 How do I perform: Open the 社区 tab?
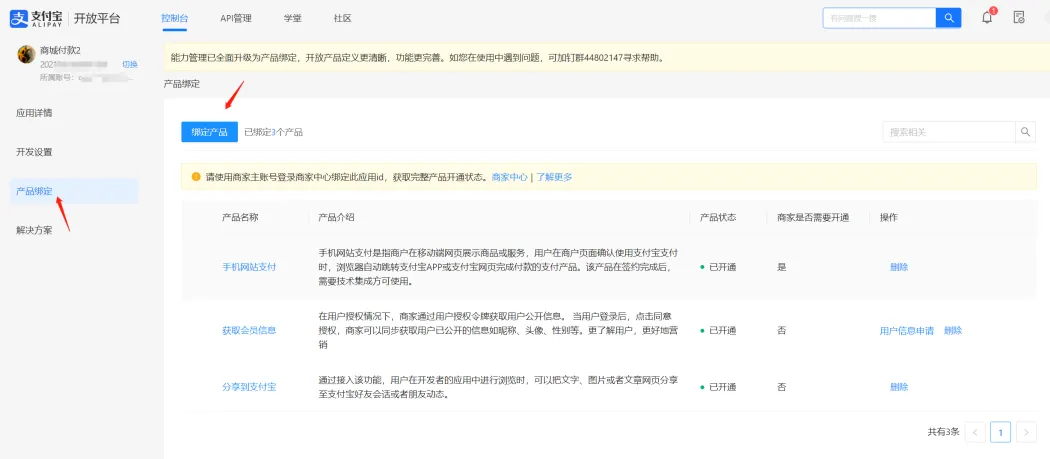[x=342, y=18]
